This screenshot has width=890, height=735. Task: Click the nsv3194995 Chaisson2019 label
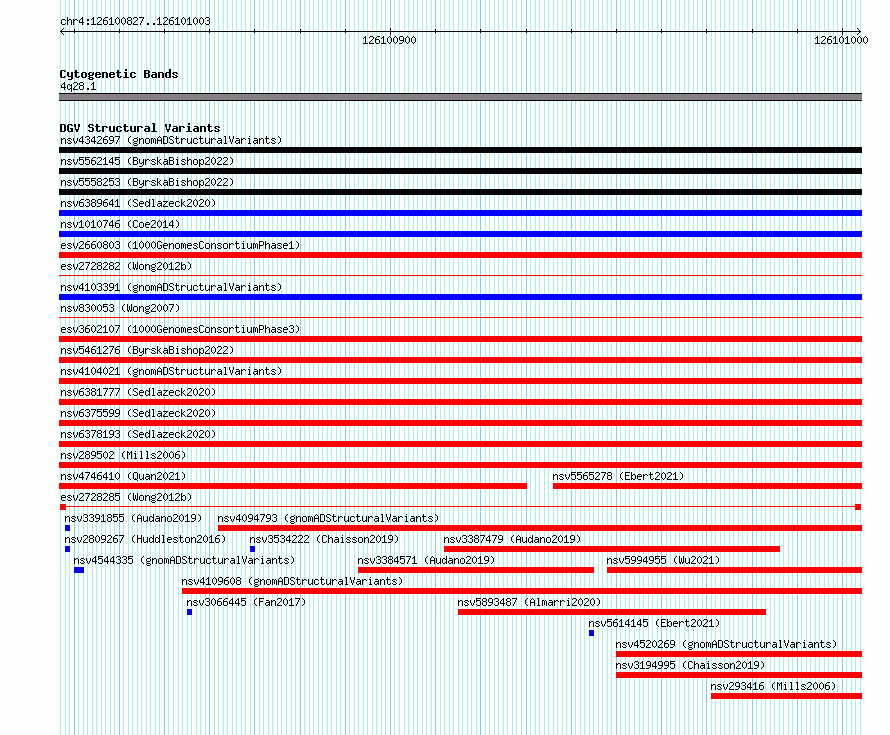tap(690, 665)
